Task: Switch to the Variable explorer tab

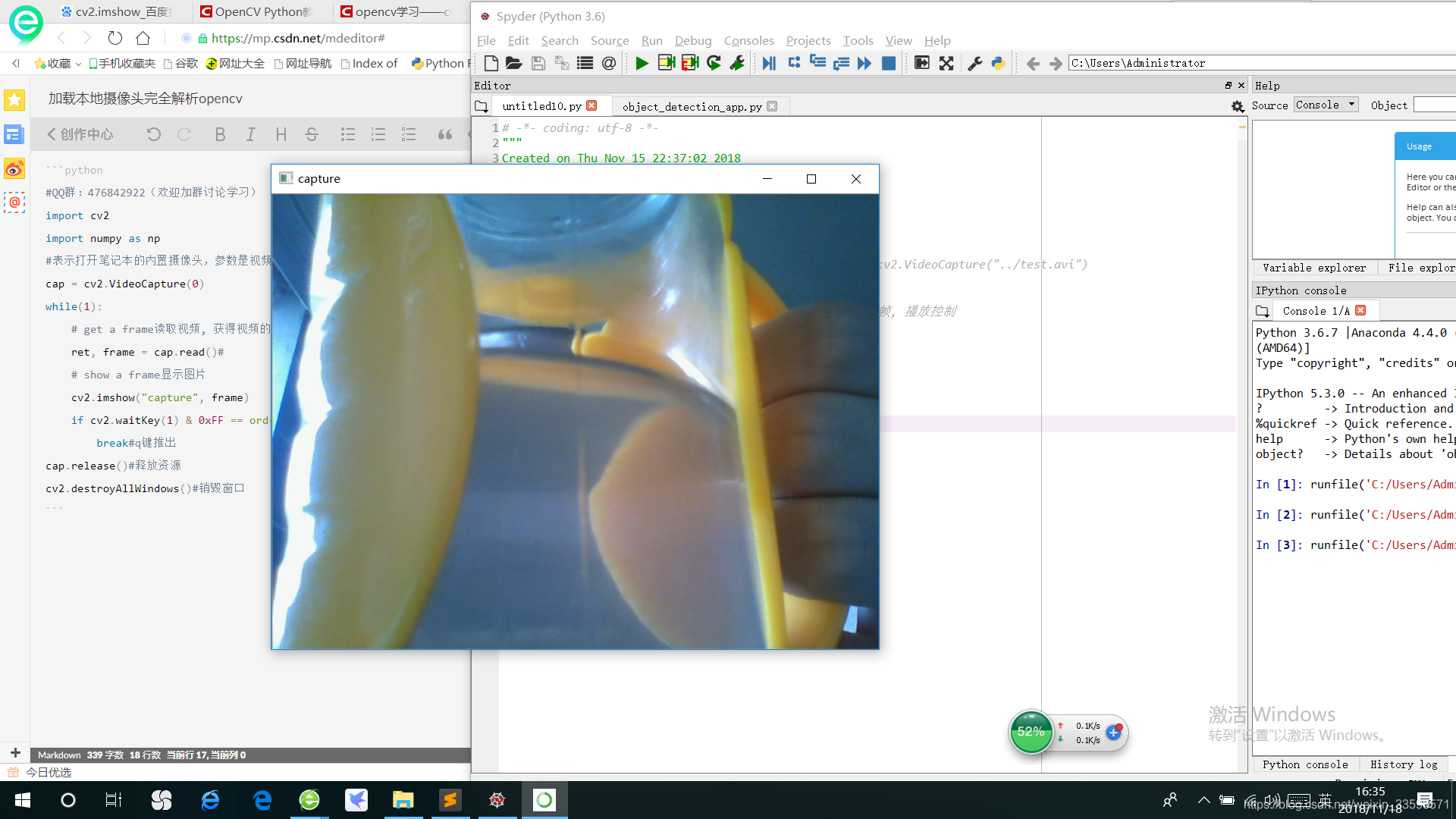Action: coord(1313,268)
